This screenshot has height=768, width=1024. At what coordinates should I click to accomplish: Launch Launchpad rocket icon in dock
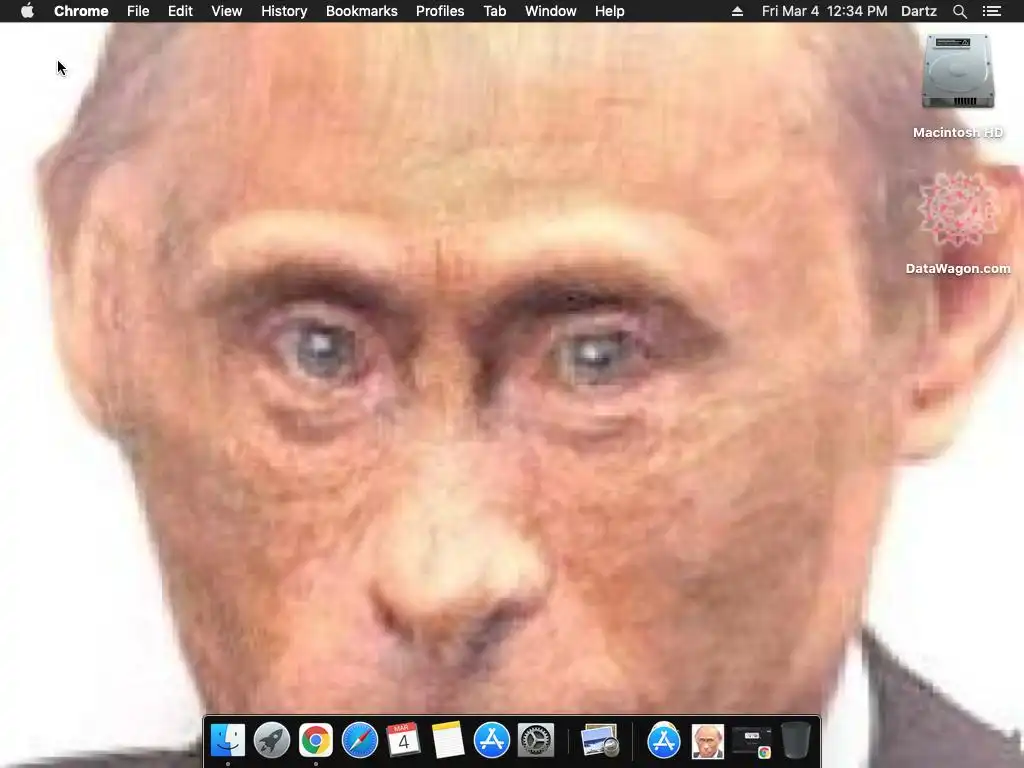click(x=272, y=740)
